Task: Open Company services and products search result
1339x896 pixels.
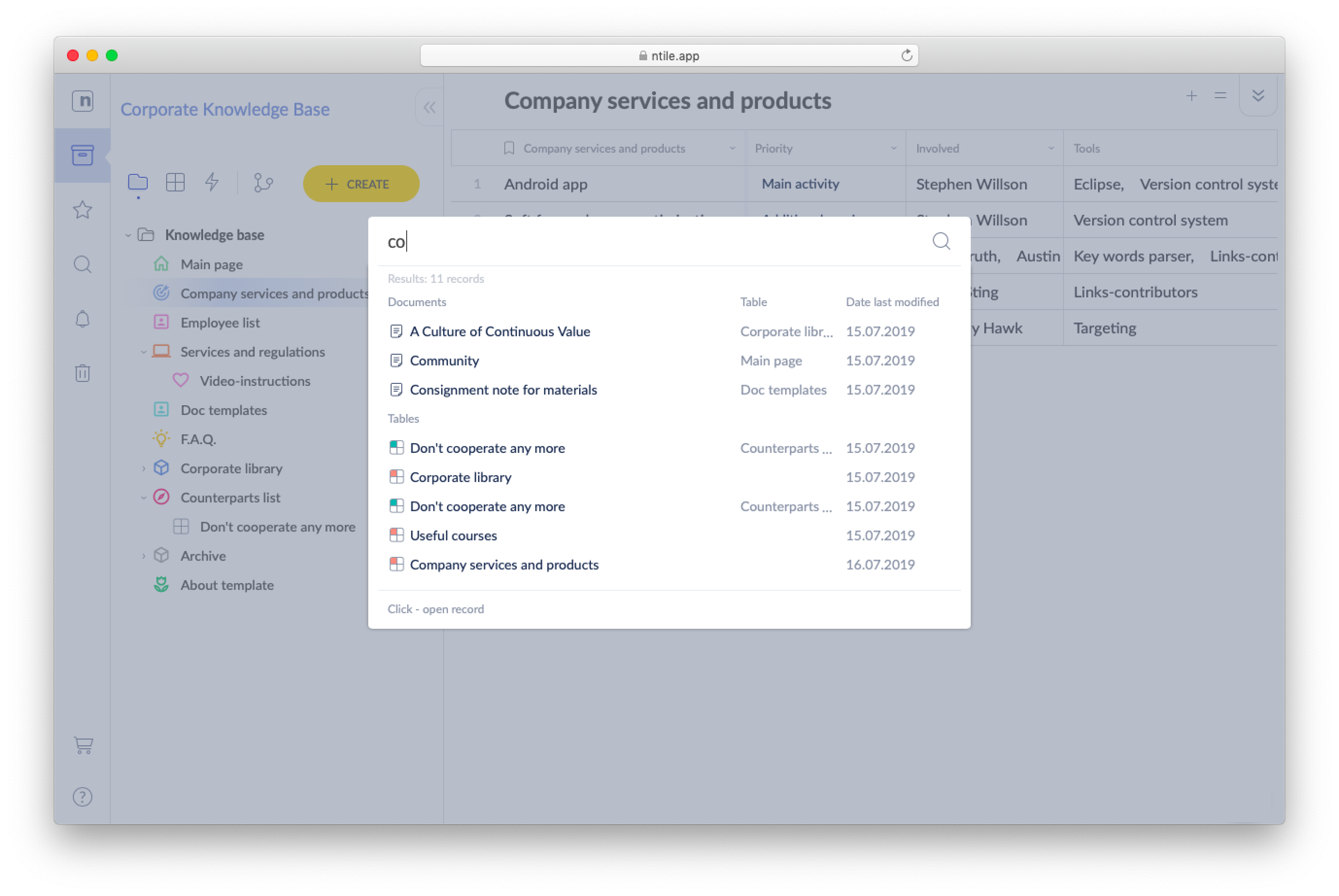Action: coord(504,565)
